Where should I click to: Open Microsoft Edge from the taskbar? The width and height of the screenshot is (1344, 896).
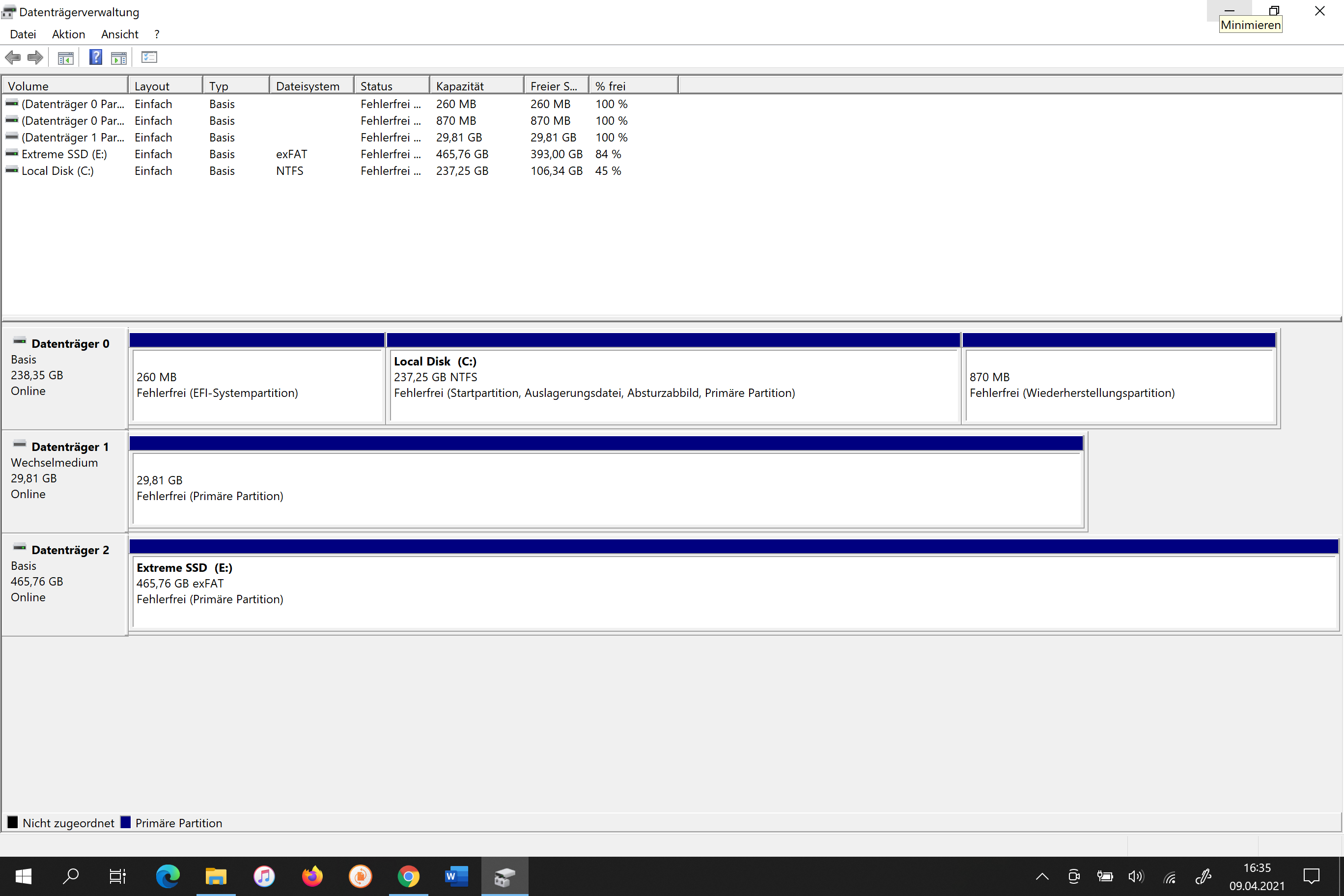(168, 876)
